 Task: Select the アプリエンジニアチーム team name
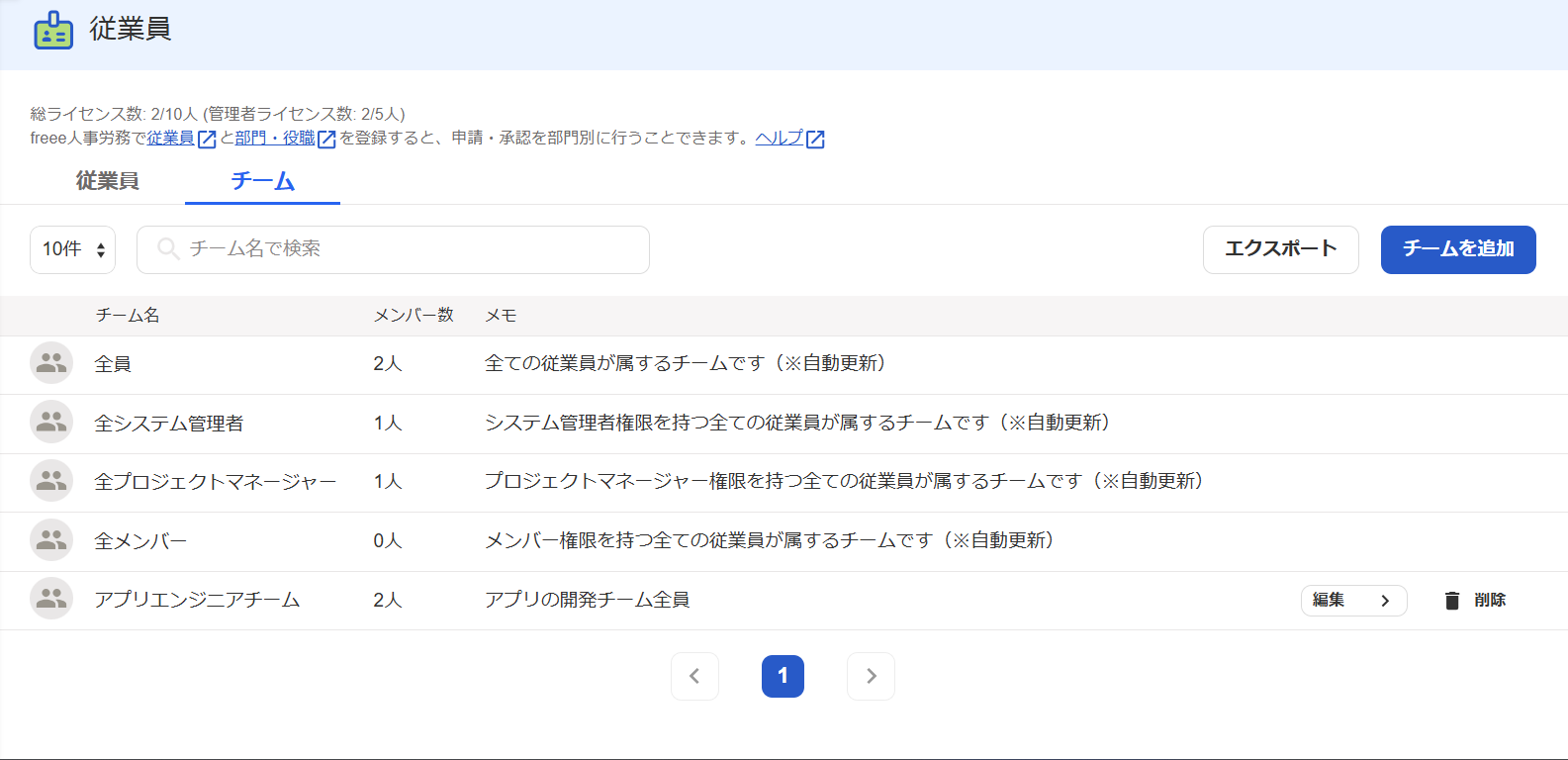[x=197, y=600]
